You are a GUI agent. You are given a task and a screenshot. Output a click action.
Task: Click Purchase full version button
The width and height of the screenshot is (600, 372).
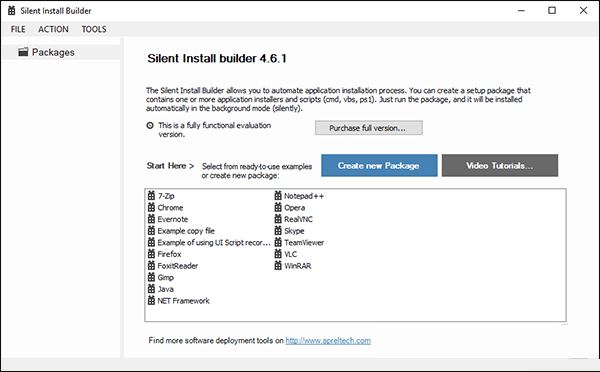pyautogui.click(x=369, y=128)
